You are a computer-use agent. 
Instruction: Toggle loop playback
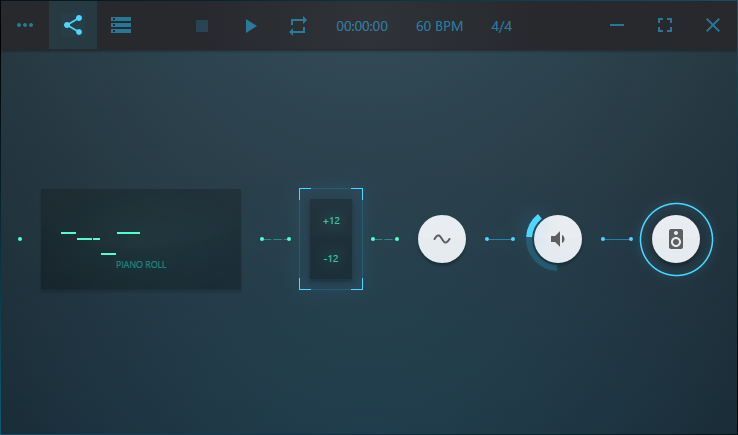pyautogui.click(x=298, y=26)
